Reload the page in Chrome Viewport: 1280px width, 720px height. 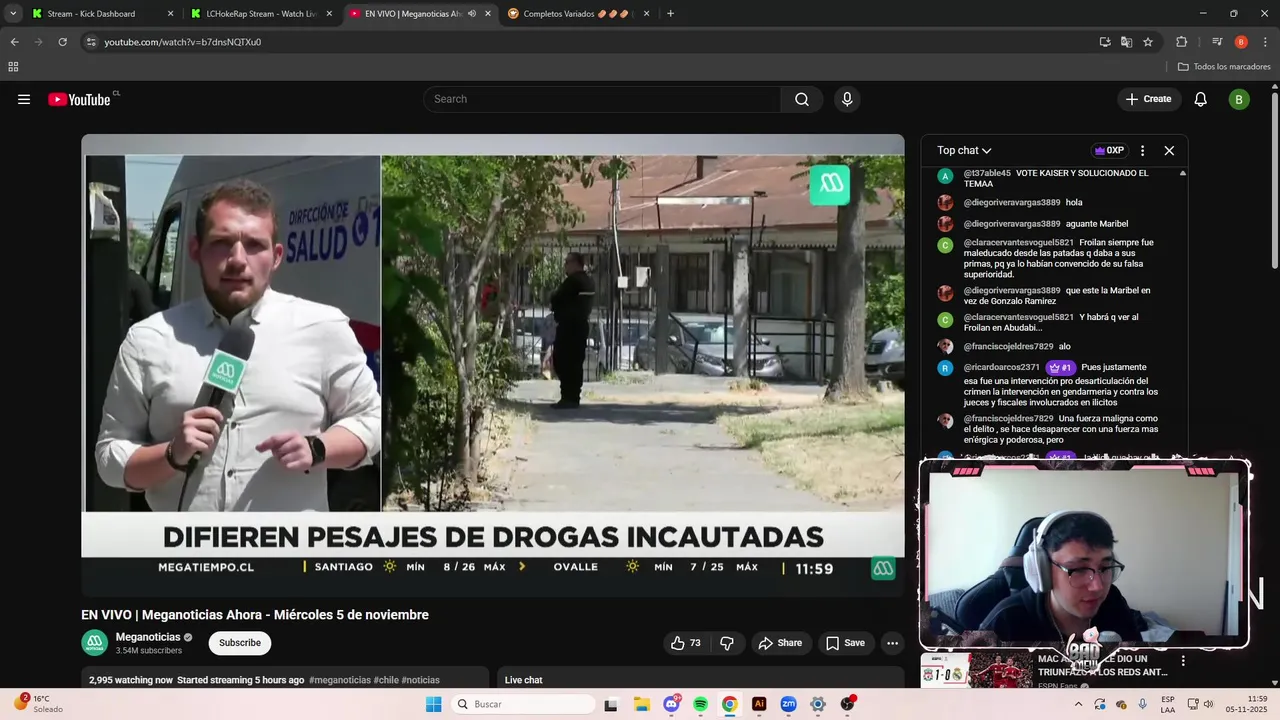[62, 42]
